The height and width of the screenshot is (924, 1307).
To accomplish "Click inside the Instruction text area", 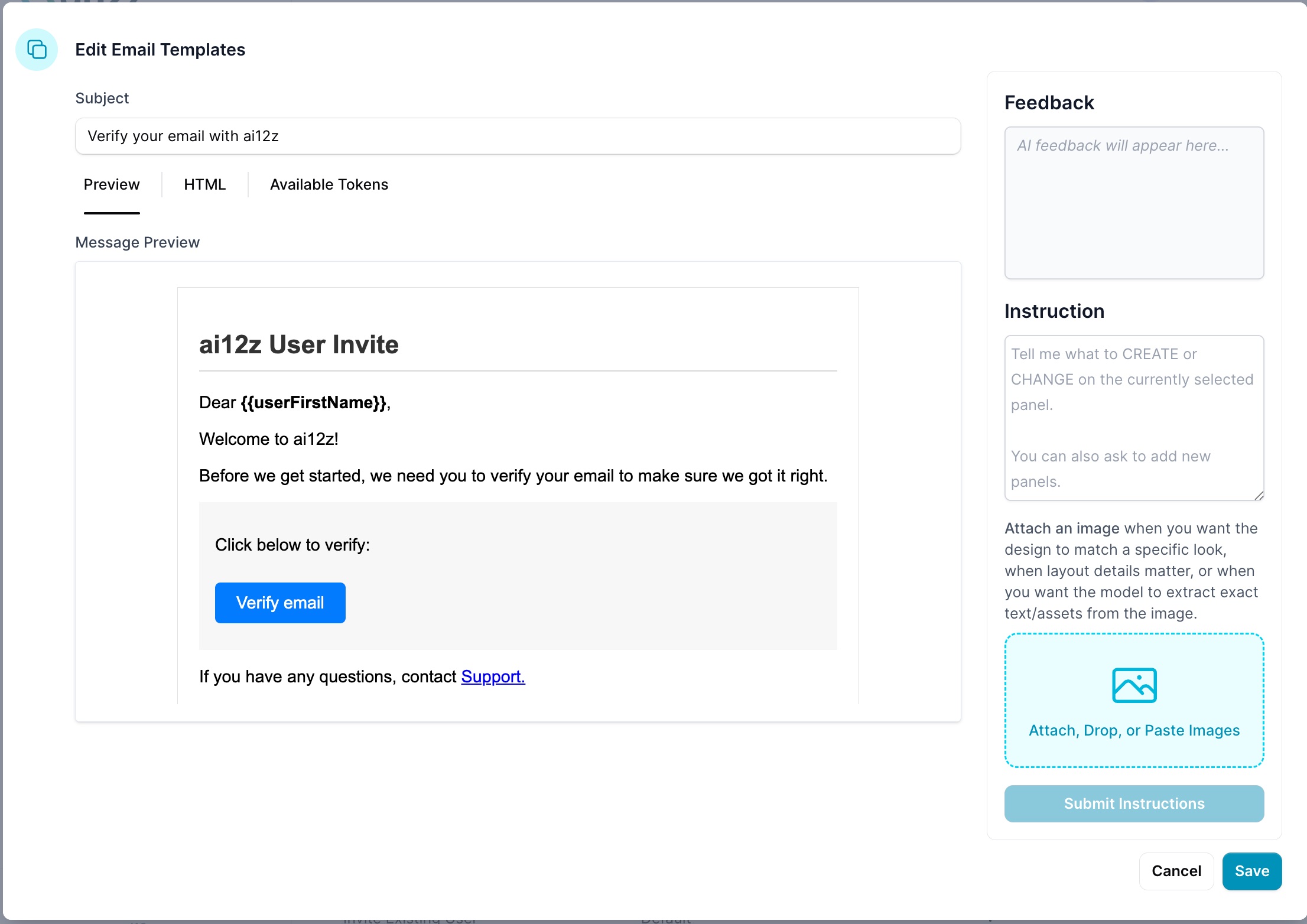I will pos(1133,418).
